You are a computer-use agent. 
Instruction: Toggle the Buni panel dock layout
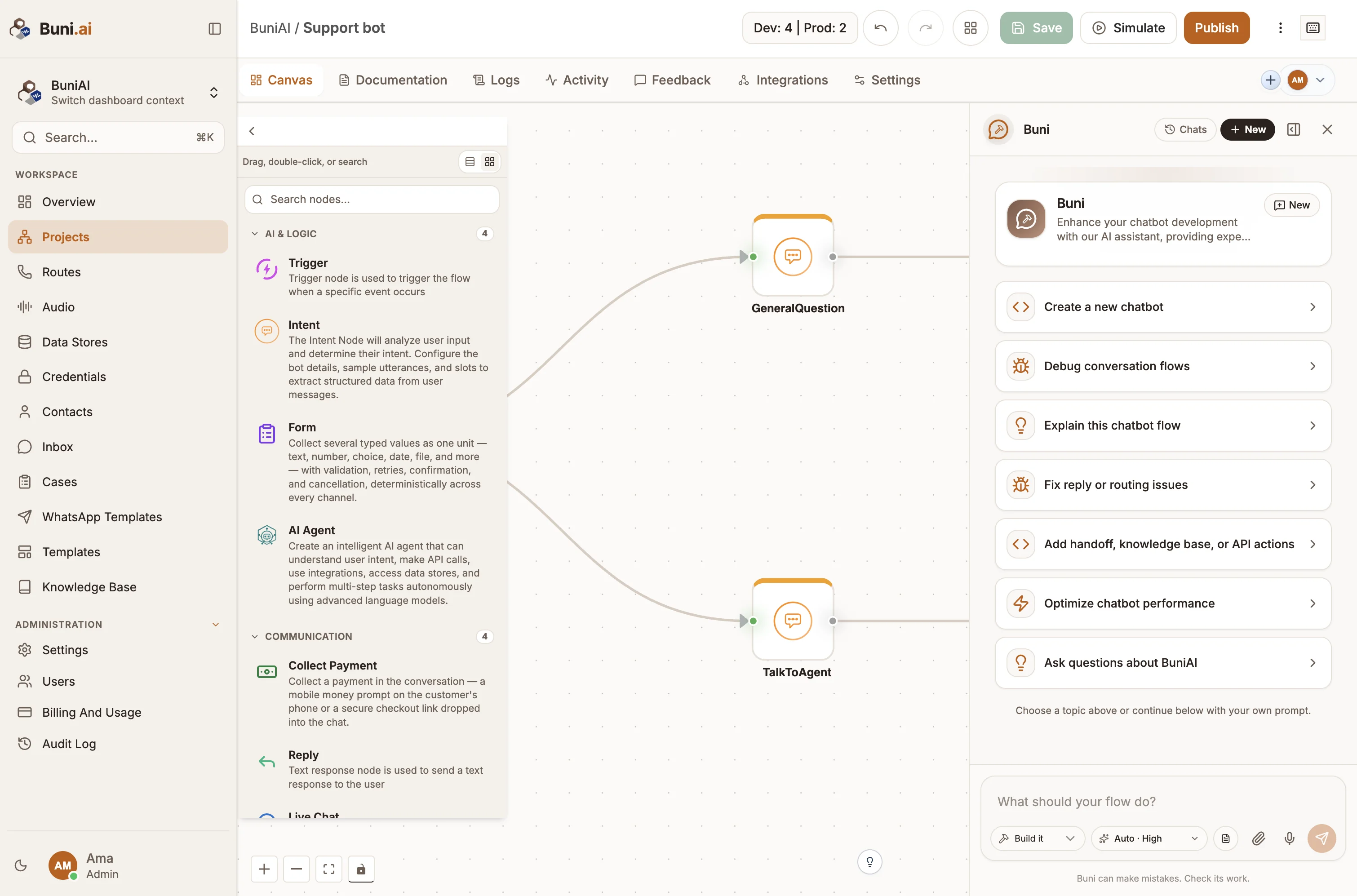(1294, 130)
